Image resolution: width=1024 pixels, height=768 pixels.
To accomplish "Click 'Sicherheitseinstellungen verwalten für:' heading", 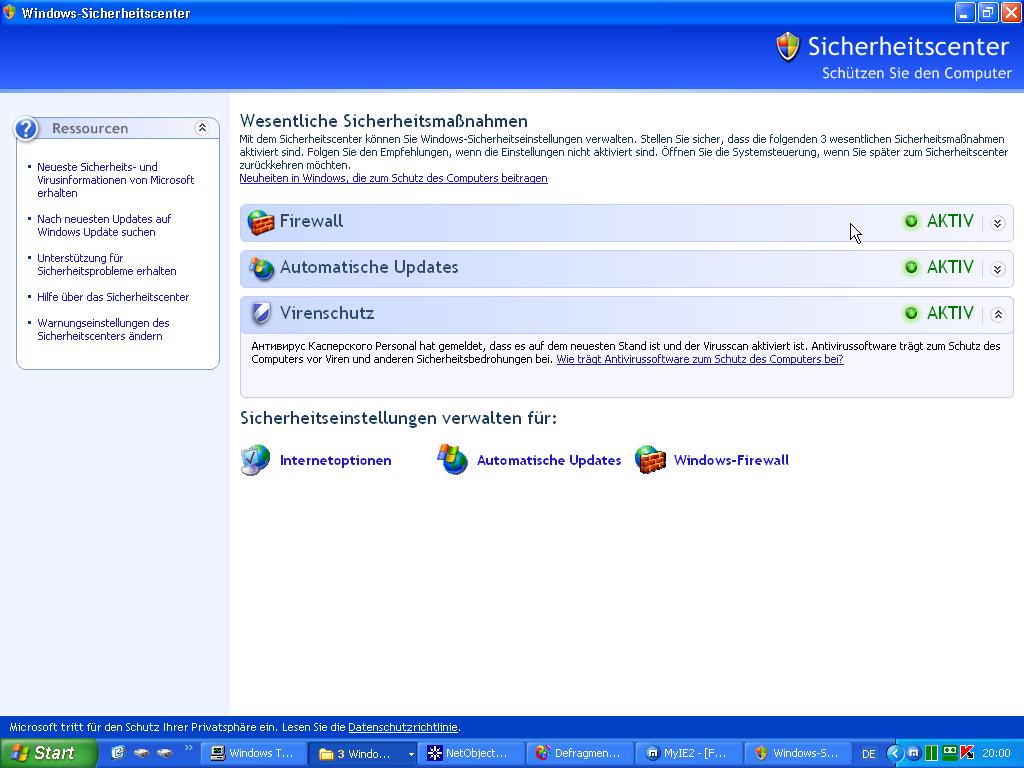I will [x=398, y=418].
